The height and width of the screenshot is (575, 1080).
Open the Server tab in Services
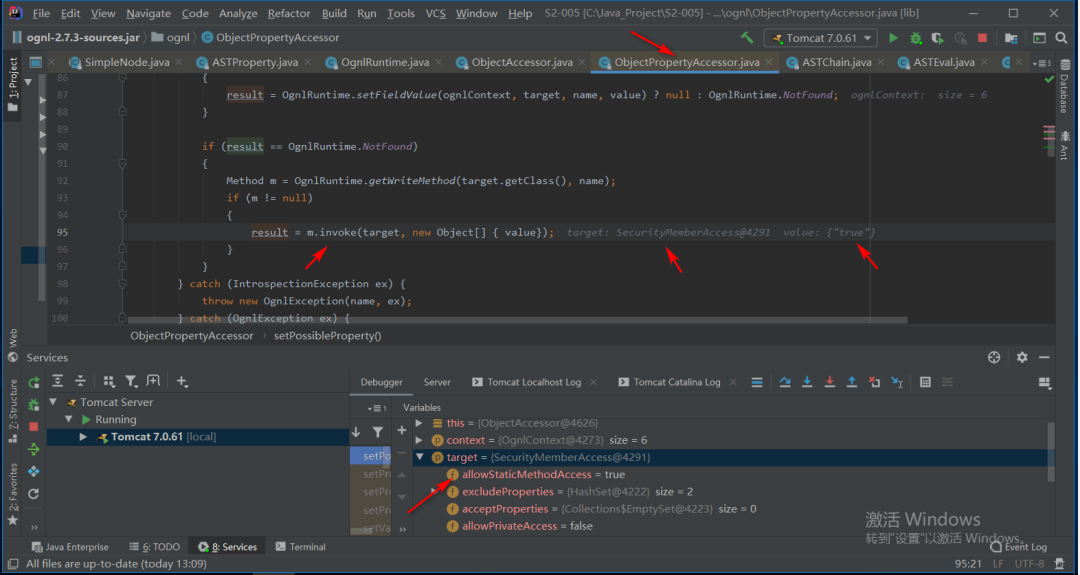coord(437,382)
